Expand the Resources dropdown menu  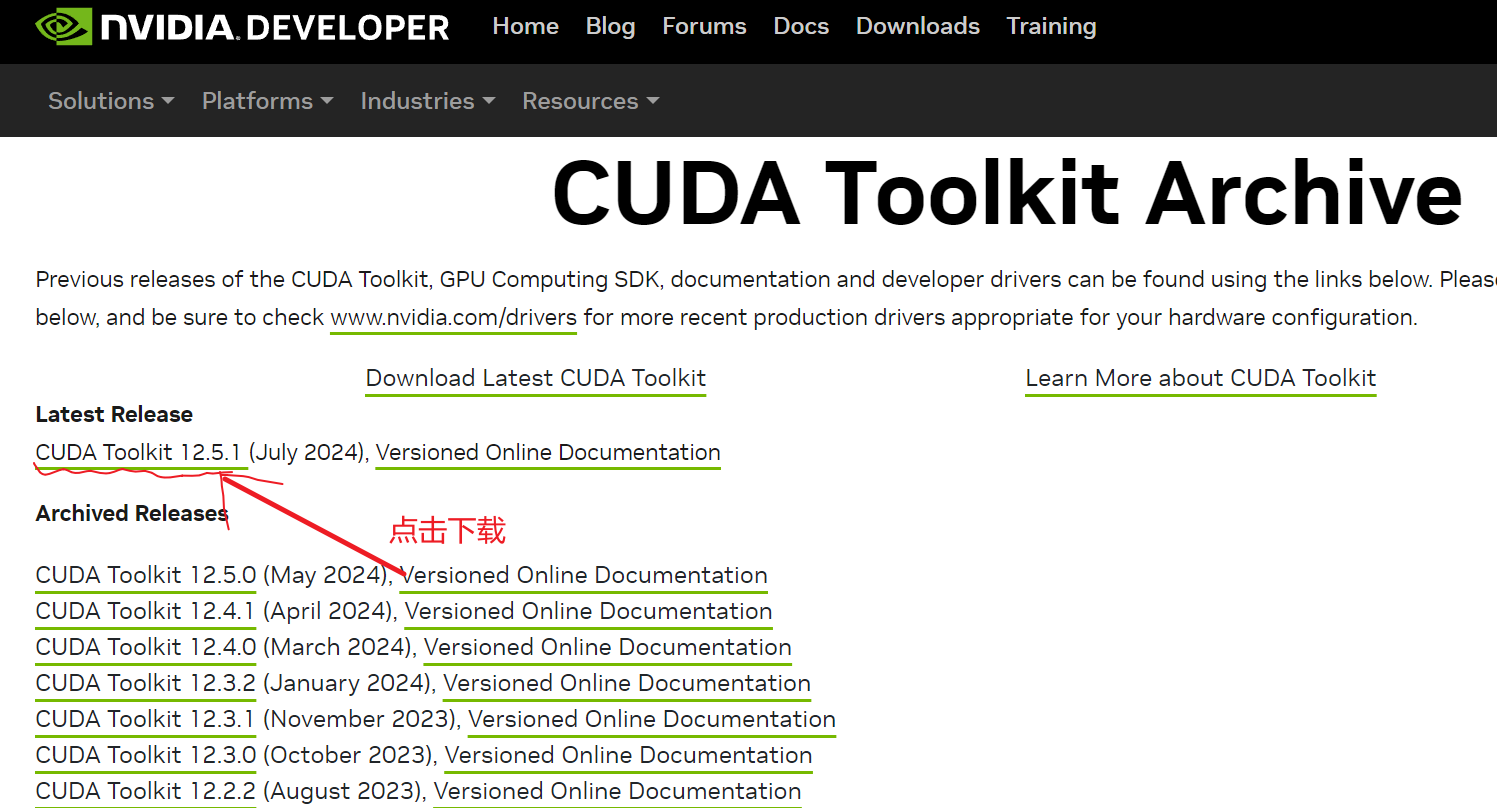(590, 101)
